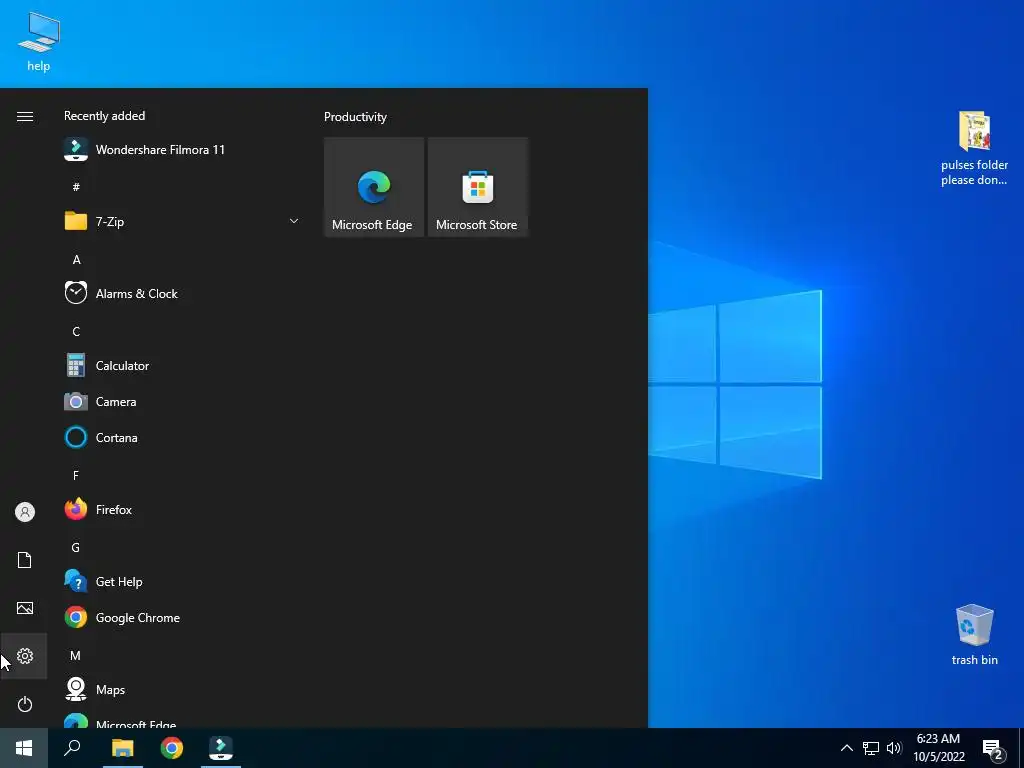
Task: Open taskbar Search magnifier
Action: click(72, 748)
